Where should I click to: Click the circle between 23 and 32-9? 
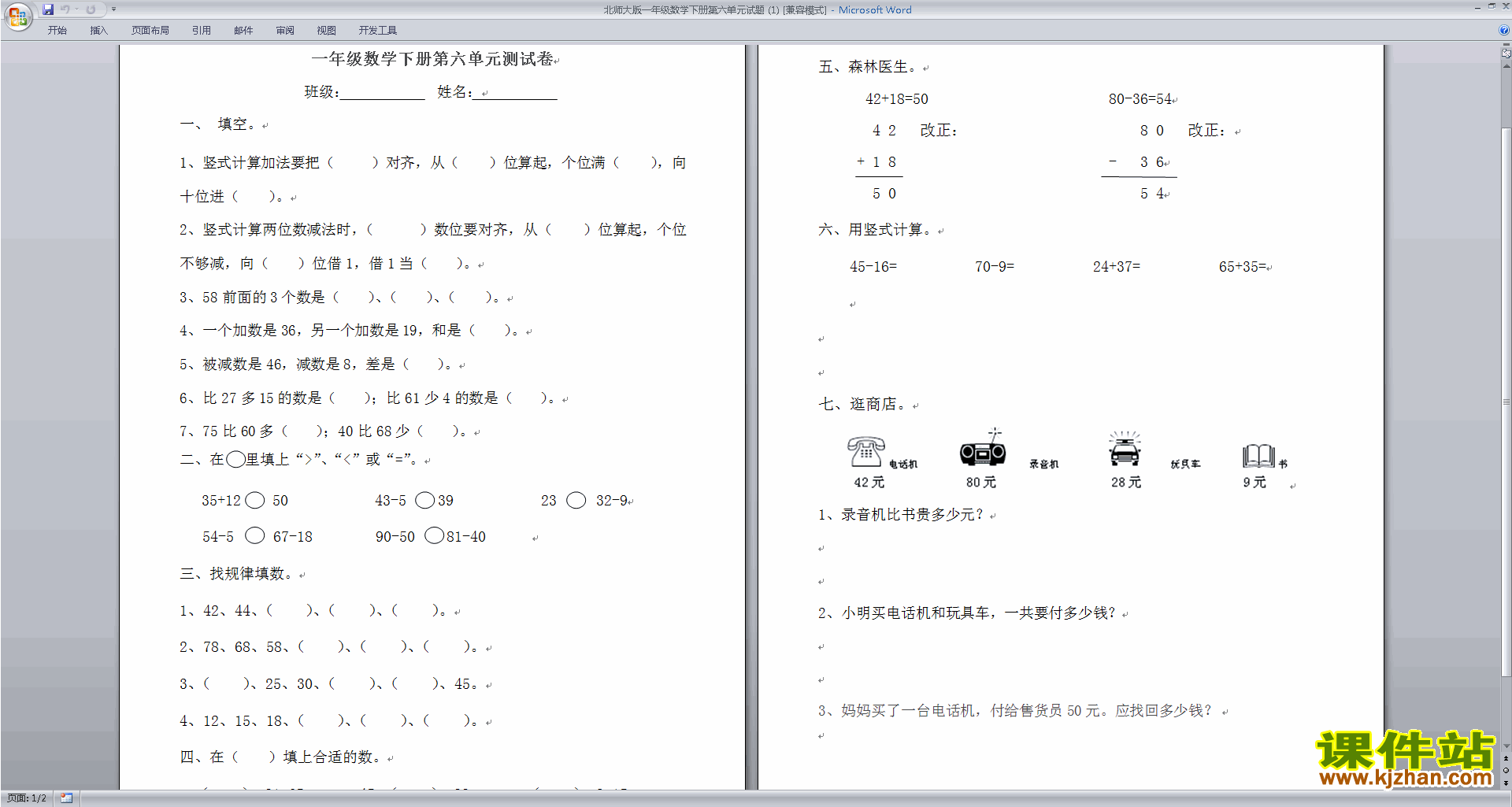pos(576,501)
